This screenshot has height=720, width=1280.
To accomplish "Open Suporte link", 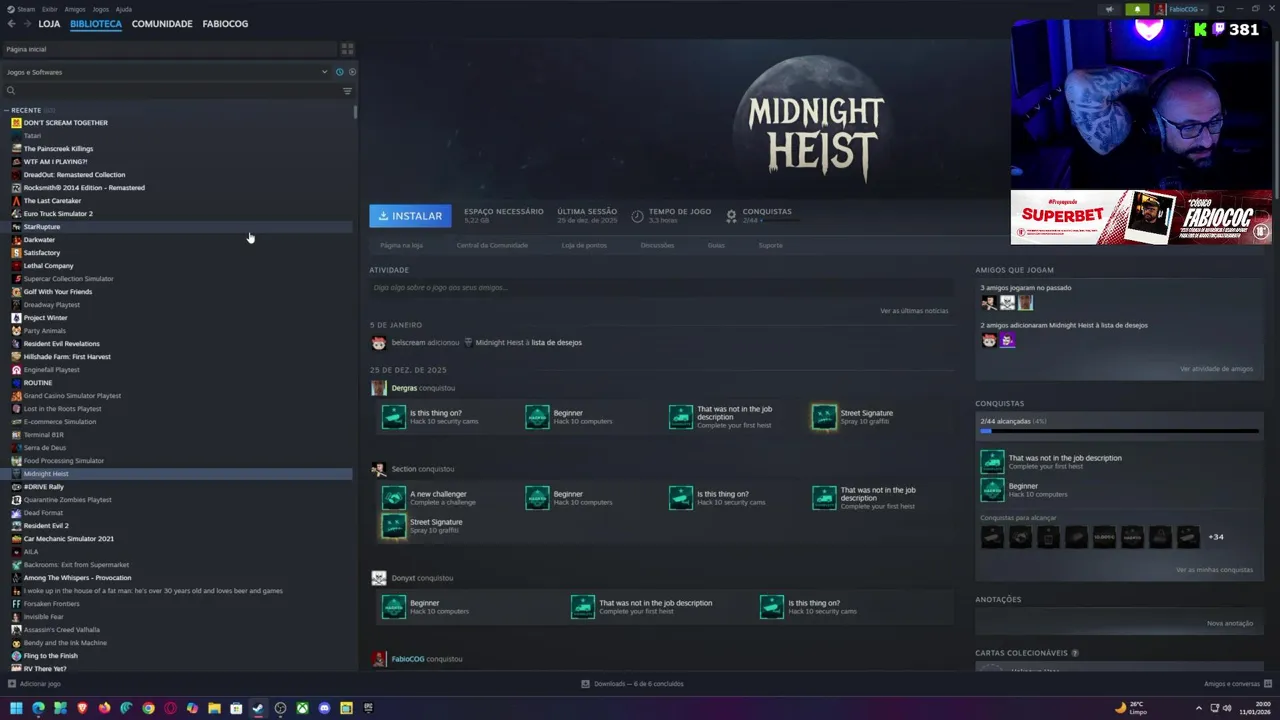I will click(770, 245).
